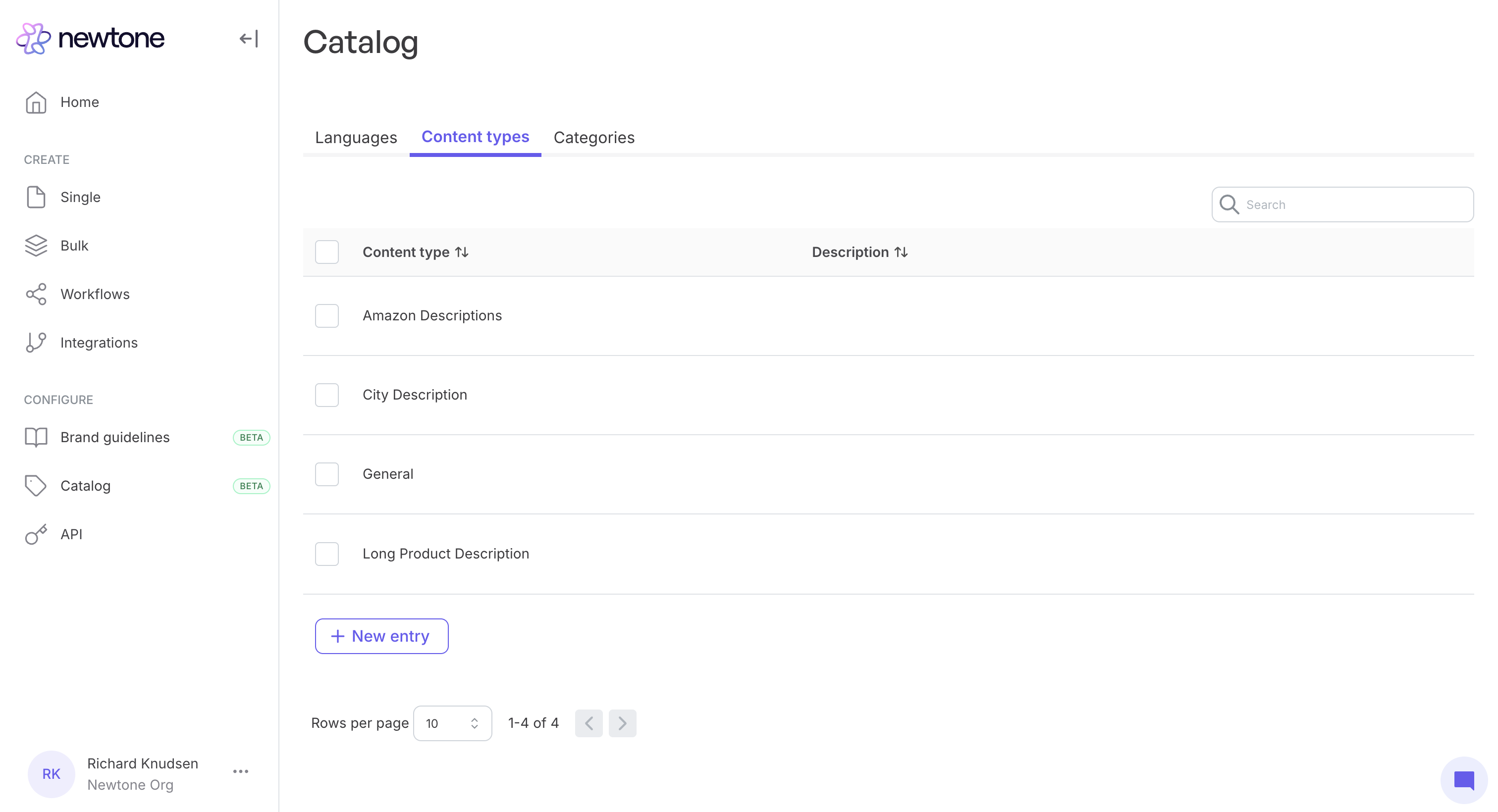Open the Rows per page dropdown
1498x812 pixels.
(x=452, y=723)
